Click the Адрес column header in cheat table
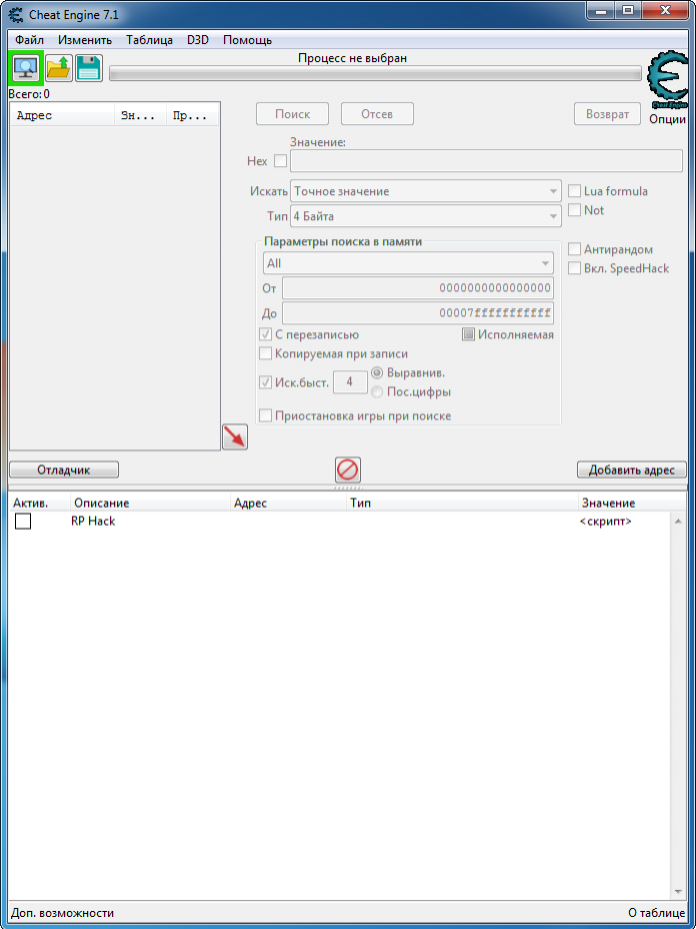The image size is (696, 929). [288, 503]
